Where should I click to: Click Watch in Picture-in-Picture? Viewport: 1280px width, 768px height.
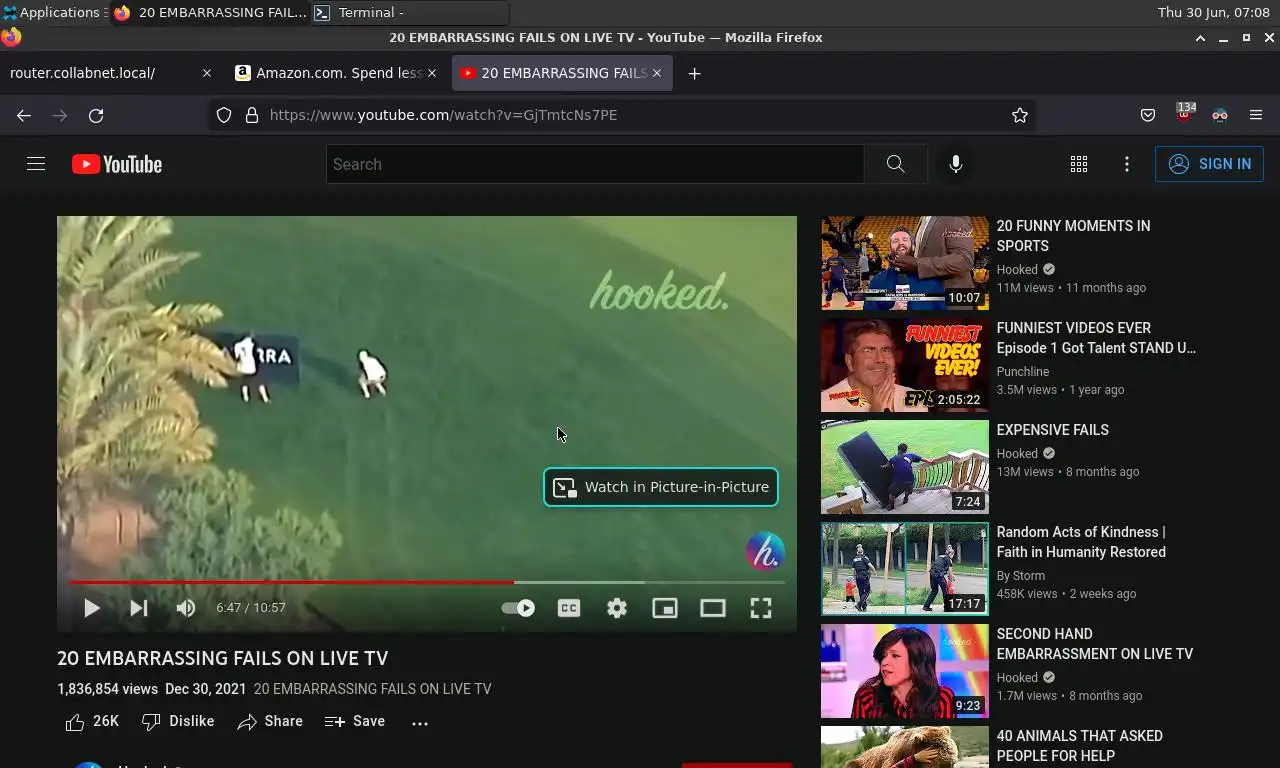[661, 487]
